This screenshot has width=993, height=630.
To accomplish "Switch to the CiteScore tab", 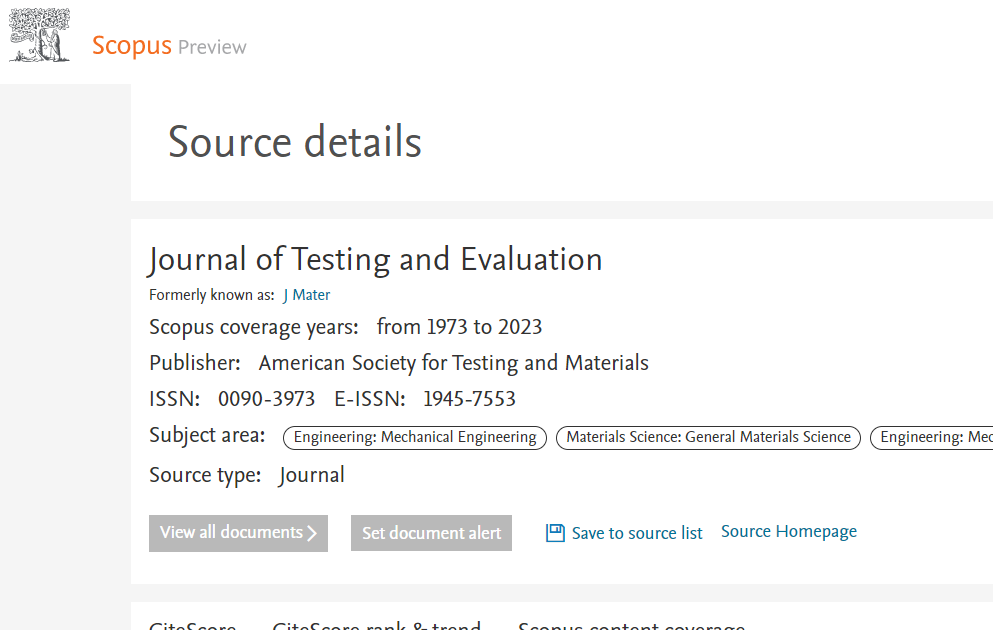I will pos(192,625).
